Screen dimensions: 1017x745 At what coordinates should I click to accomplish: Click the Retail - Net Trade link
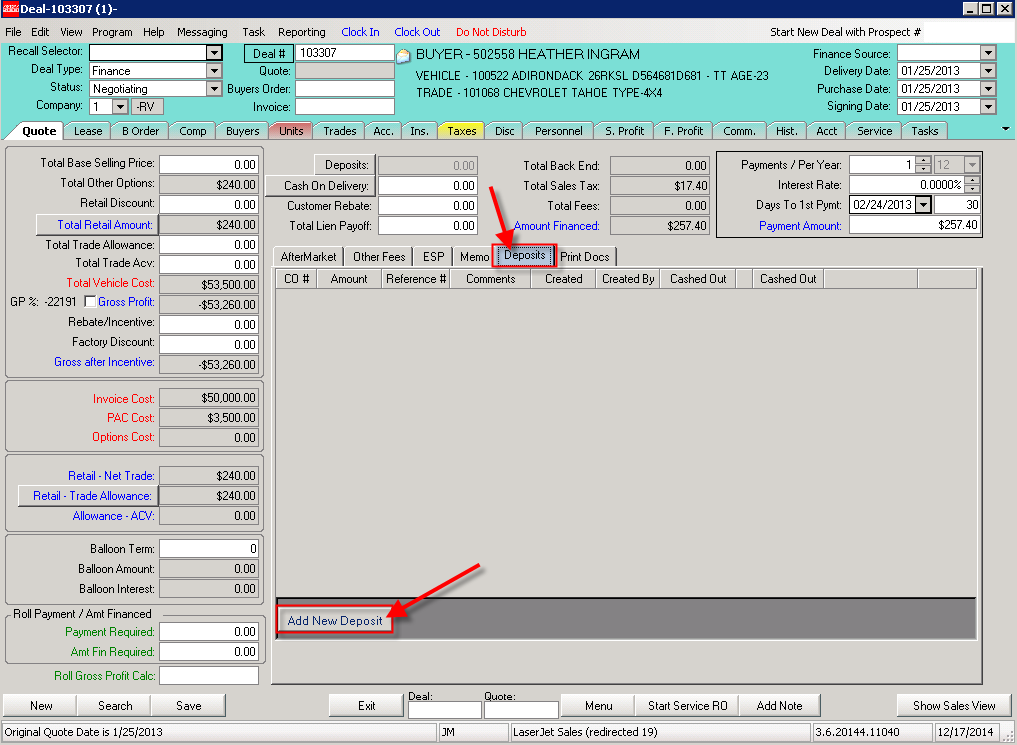point(111,476)
